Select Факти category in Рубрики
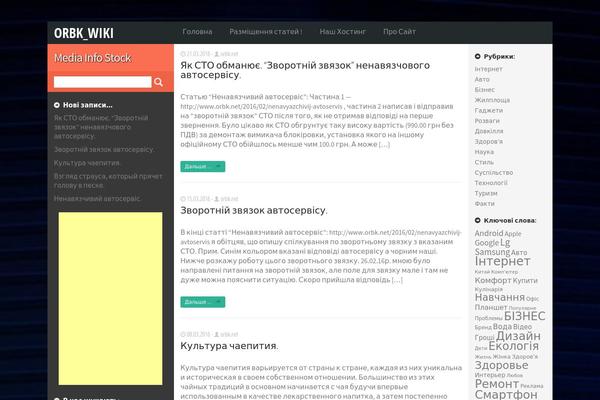Viewport: 600px width, 400px height. point(485,203)
